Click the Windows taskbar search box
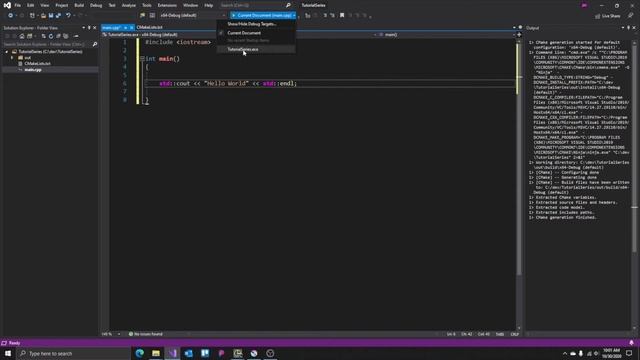The height and width of the screenshot is (360, 640). [x=73, y=353]
